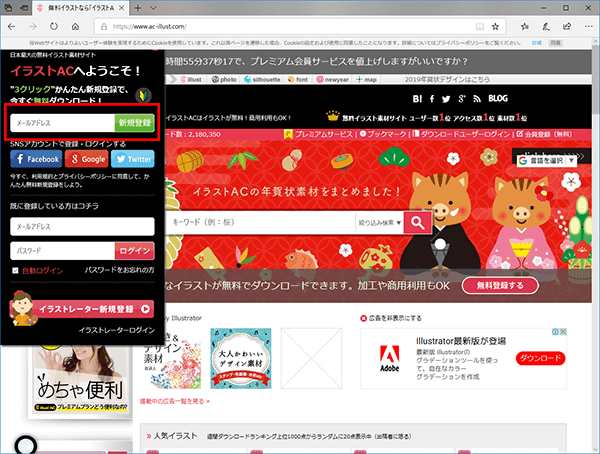Sign up with the Google button
The image size is (600, 454).
(x=87, y=159)
